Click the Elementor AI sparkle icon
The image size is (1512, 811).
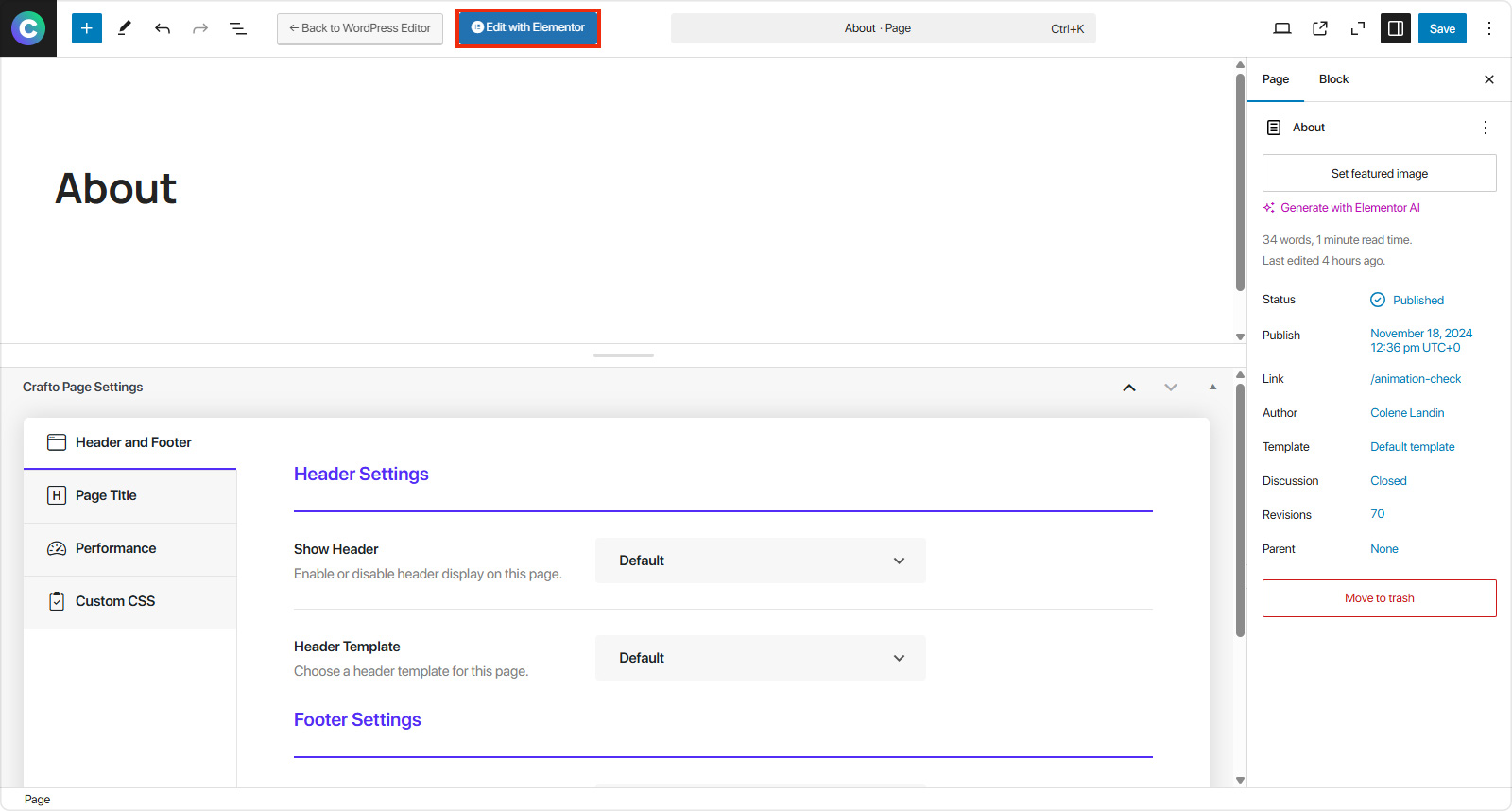pyautogui.click(x=1269, y=208)
